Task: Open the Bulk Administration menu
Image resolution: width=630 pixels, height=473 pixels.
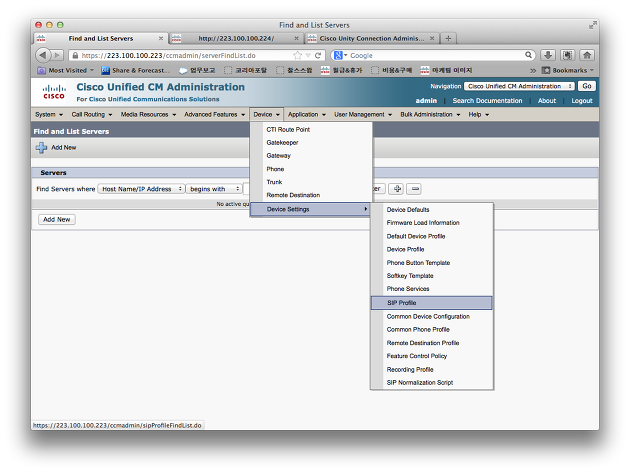Action: click(430, 115)
